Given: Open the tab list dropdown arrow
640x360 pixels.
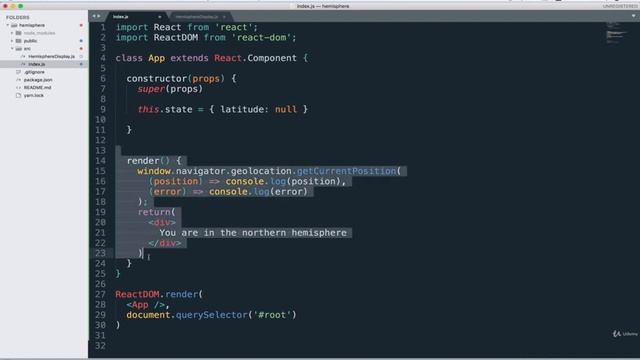Looking at the screenshot, I should click(633, 16).
